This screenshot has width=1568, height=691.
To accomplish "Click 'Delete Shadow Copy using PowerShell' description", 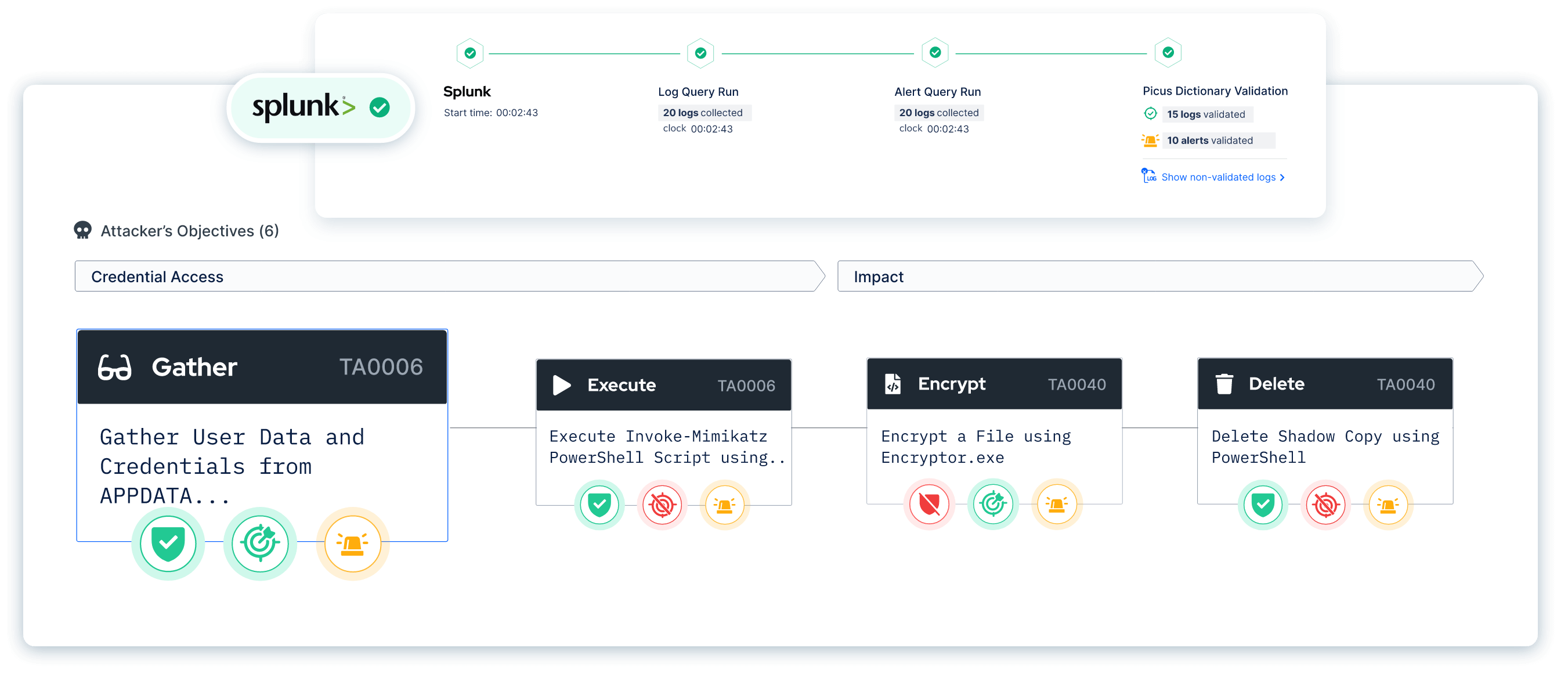I will (x=1325, y=447).
